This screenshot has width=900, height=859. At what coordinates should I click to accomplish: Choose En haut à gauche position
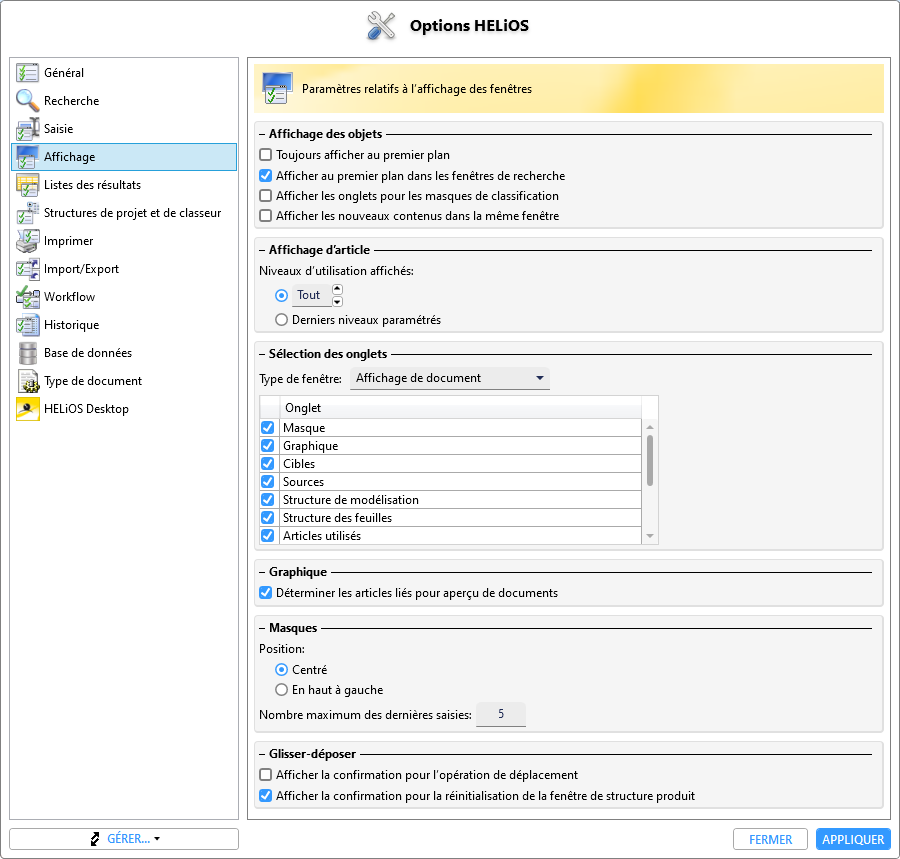pyautogui.click(x=281, y=690)
